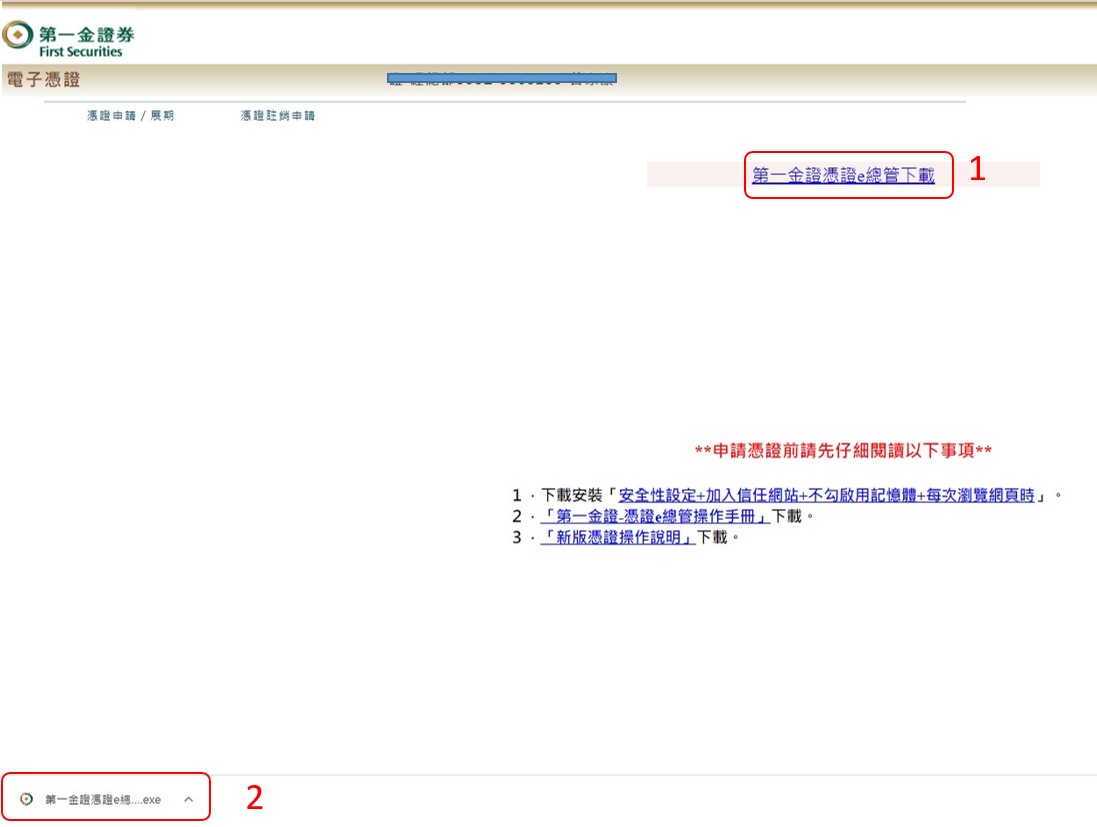Click the First Securities circular logo icon
This screenshot has width=1097, height=827.
17,37
